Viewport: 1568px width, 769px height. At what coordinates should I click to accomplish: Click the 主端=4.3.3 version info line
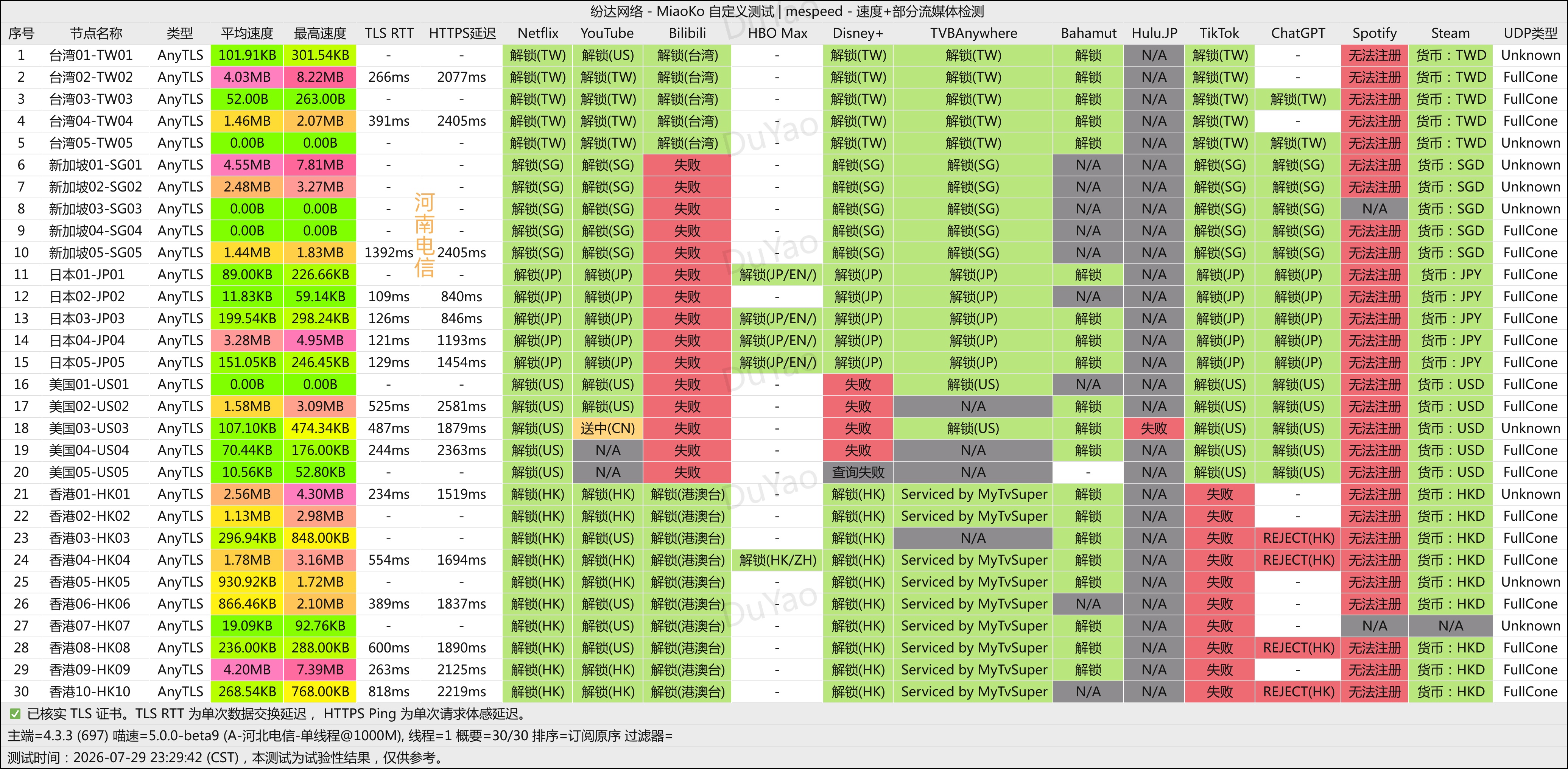coord(339,736)
